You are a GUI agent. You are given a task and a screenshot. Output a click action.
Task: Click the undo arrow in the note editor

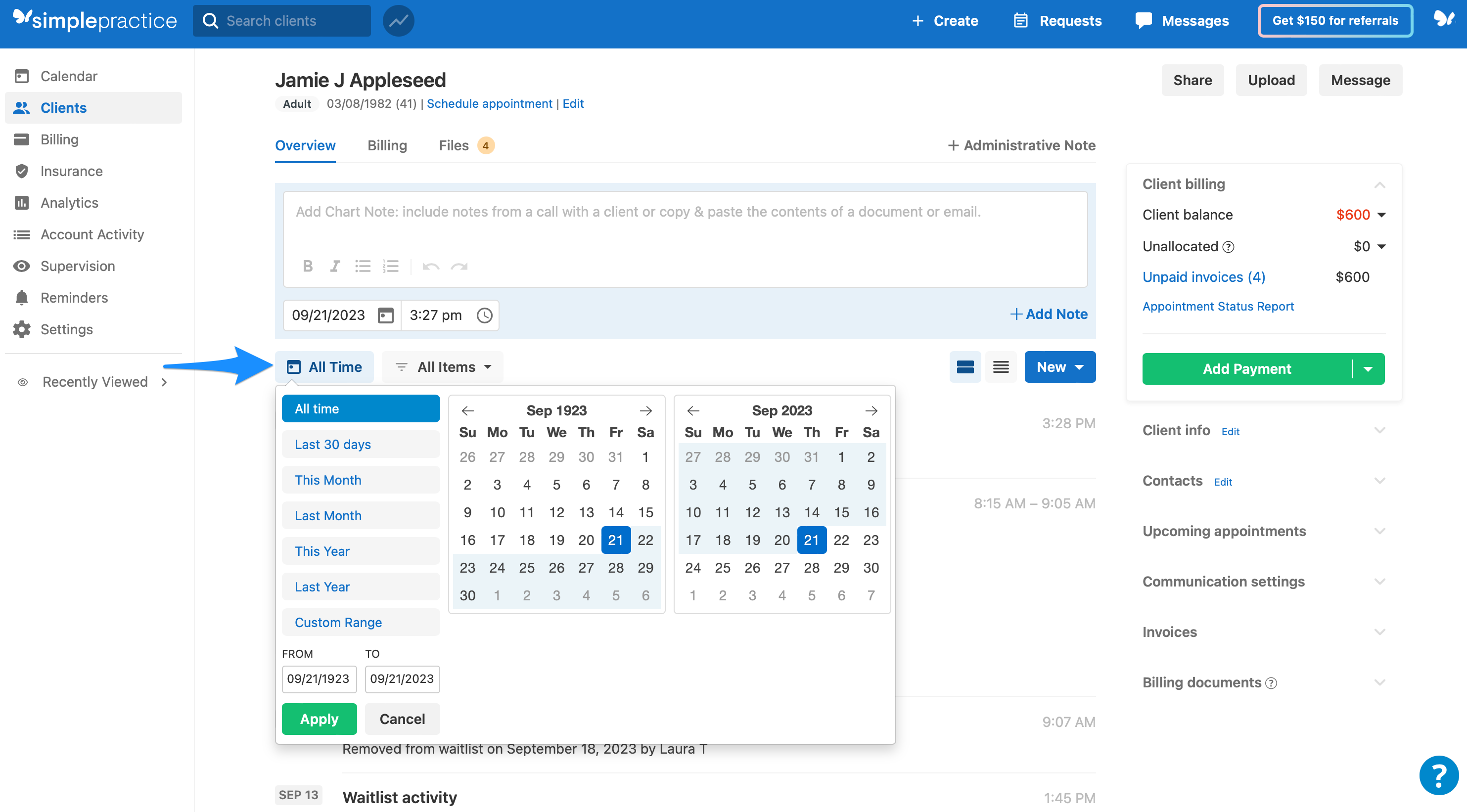click(x=431, y=266)
